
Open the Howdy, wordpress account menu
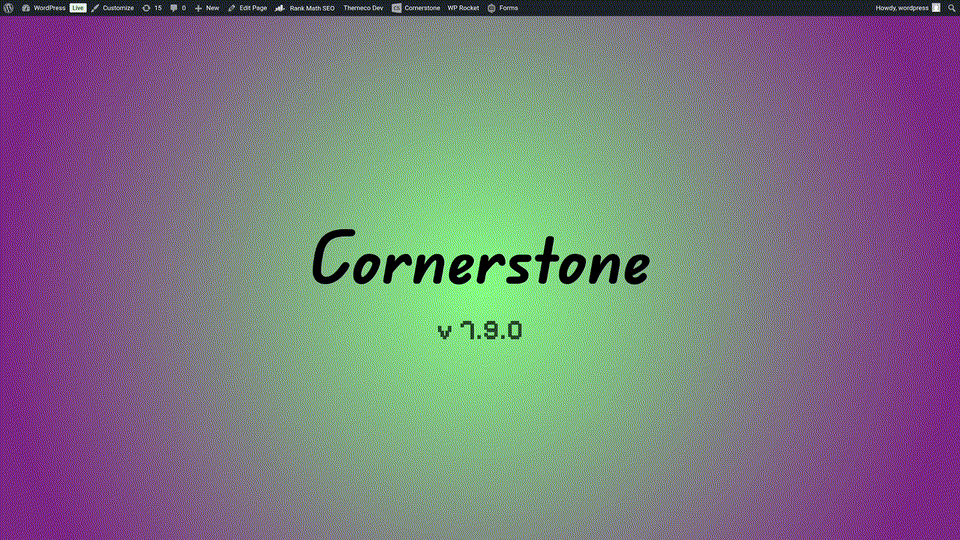coord(907,8)
